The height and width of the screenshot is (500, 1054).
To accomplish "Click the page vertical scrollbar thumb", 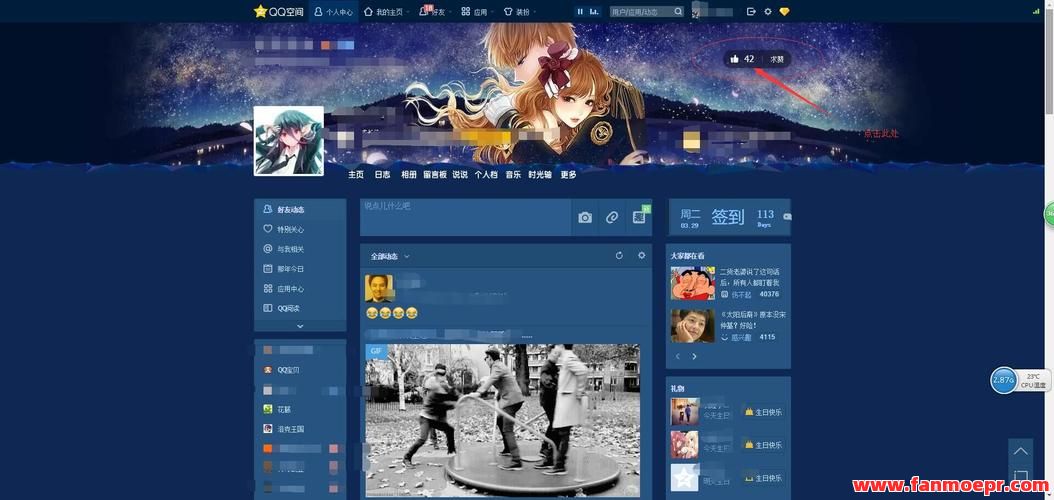I will tap(1049, 60).
